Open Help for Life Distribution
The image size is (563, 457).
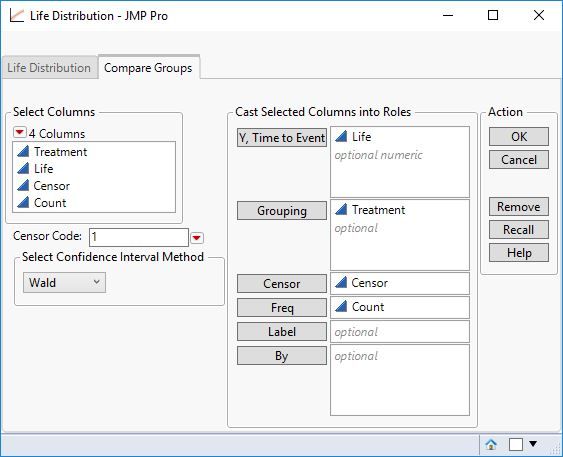coord(519,253)
